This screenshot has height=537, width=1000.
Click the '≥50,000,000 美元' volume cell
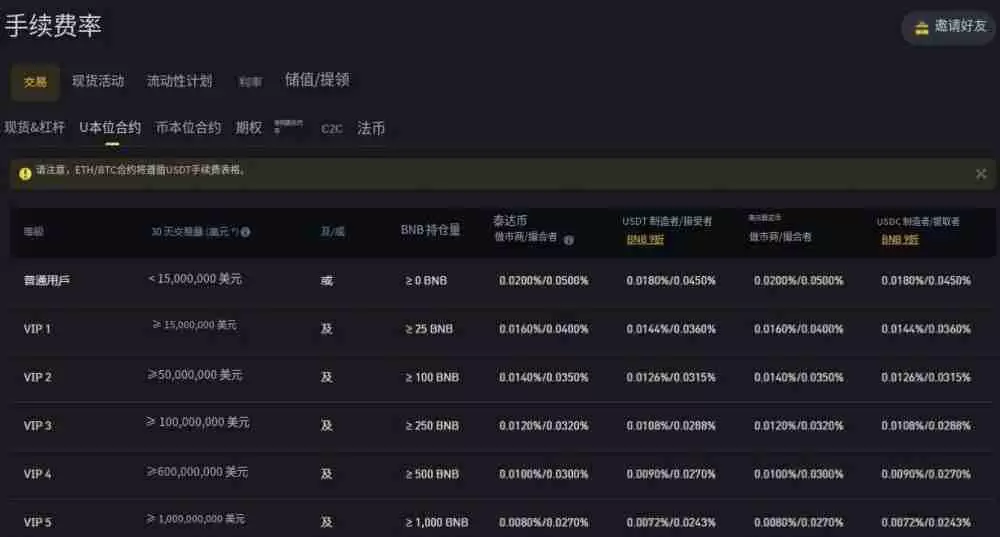[195, 375]
